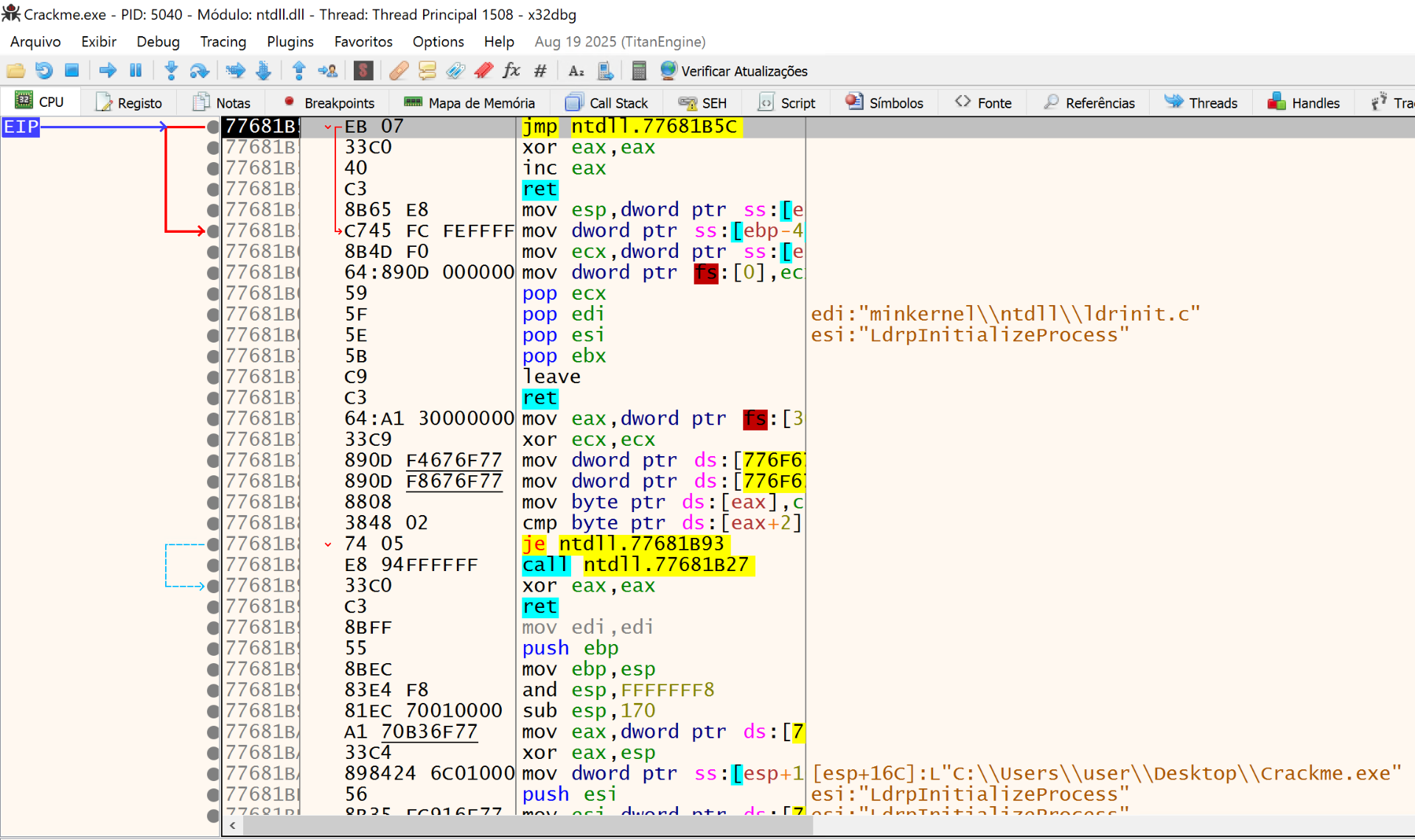Open the Calculator tool

(639, 71)
